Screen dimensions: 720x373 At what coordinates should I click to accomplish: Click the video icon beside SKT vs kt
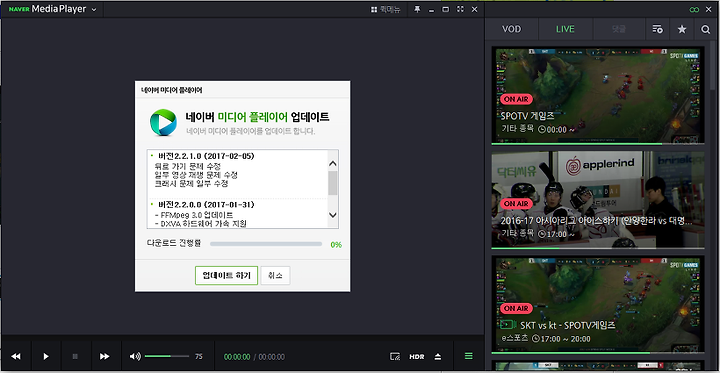pyautogui.click(x=508, y=324)
